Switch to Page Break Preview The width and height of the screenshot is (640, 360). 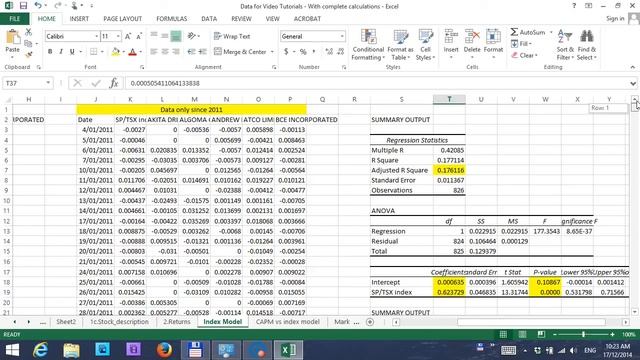click(x=541, y=334)
